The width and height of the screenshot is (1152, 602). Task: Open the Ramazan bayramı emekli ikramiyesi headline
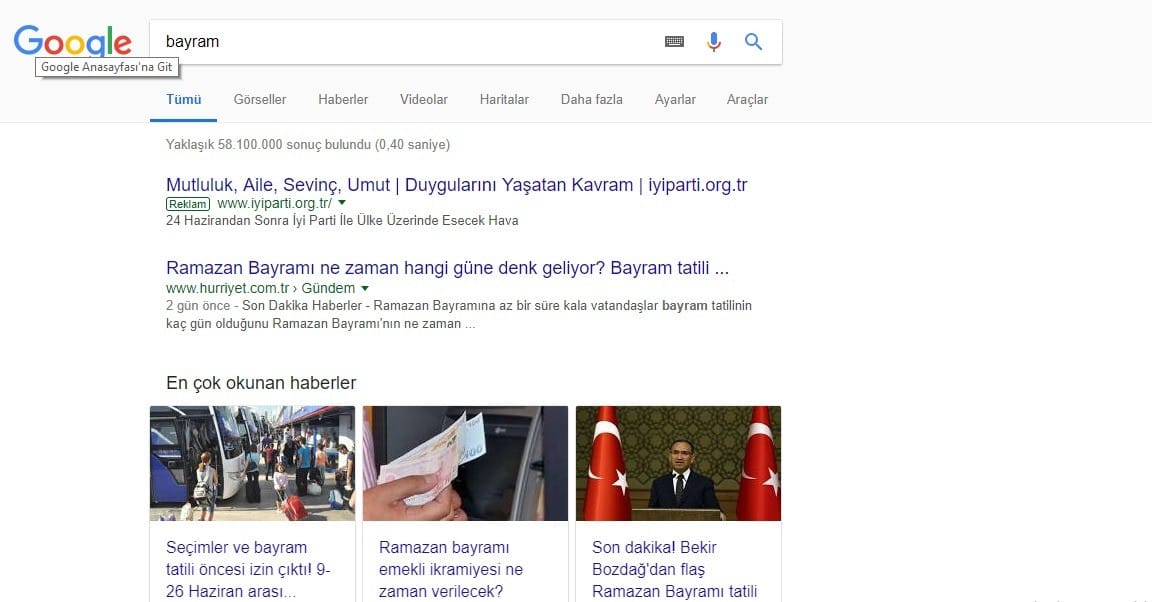(451, 569)
